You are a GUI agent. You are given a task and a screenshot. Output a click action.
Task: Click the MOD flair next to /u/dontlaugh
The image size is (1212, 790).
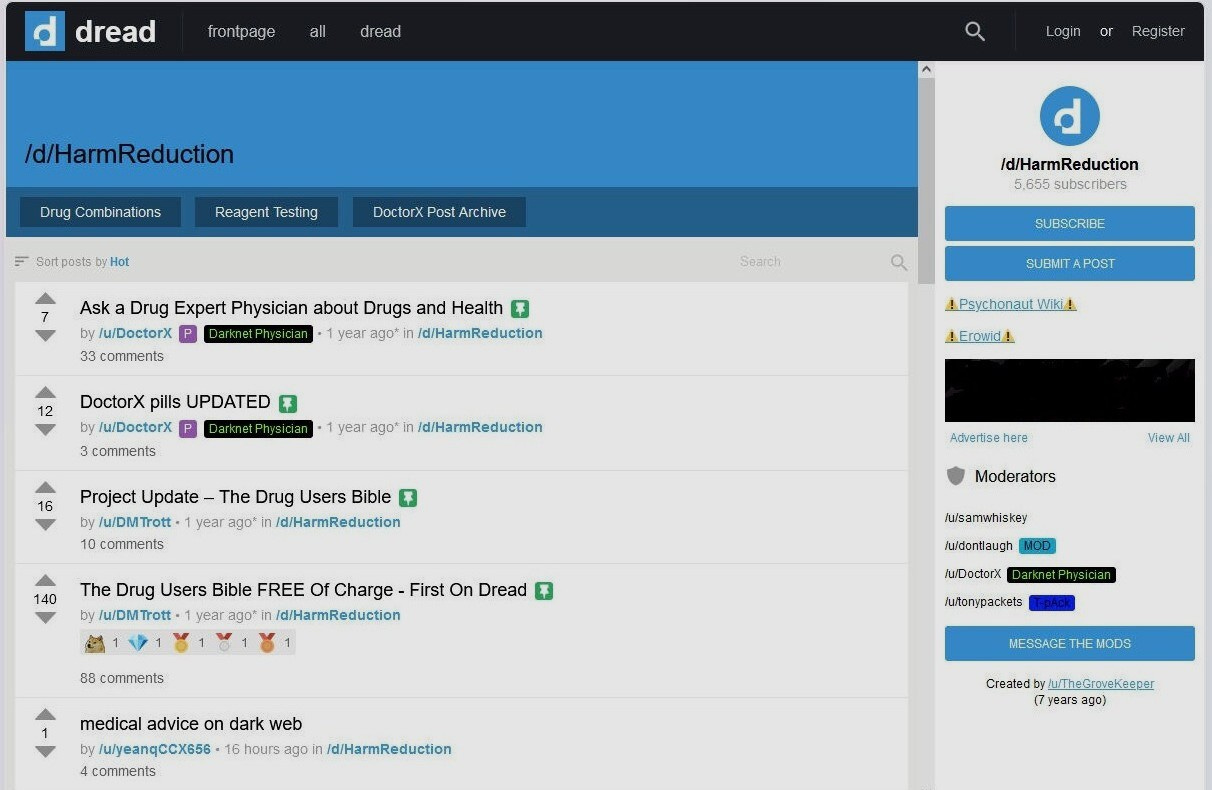click(x=1037, y=546)
